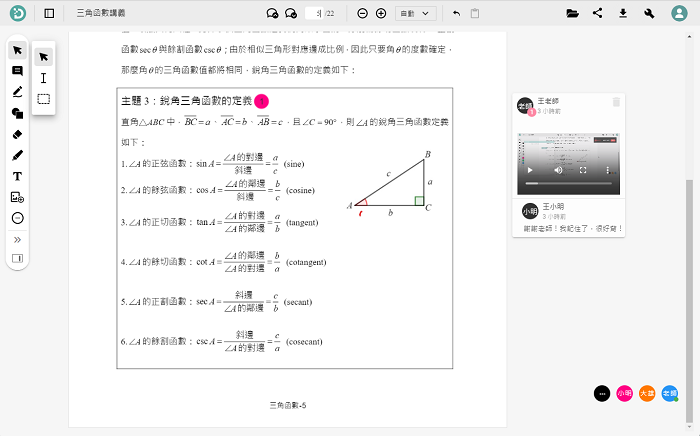This screenshot has height=436, width=700.
Task: Play the video in 王老師's comment
Action: (530, 171)
